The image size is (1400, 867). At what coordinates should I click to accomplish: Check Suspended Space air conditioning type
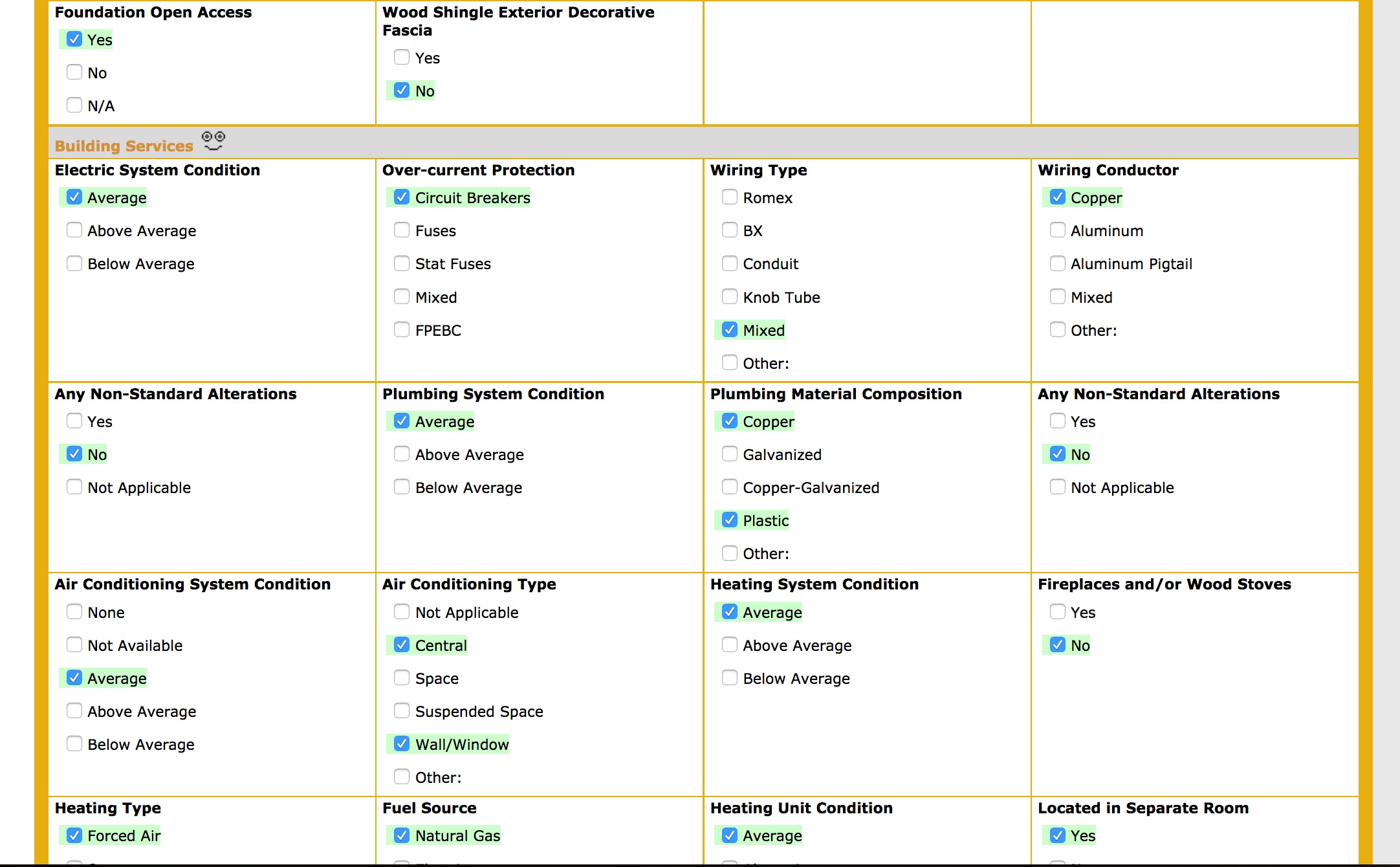[x=401, y=710]
